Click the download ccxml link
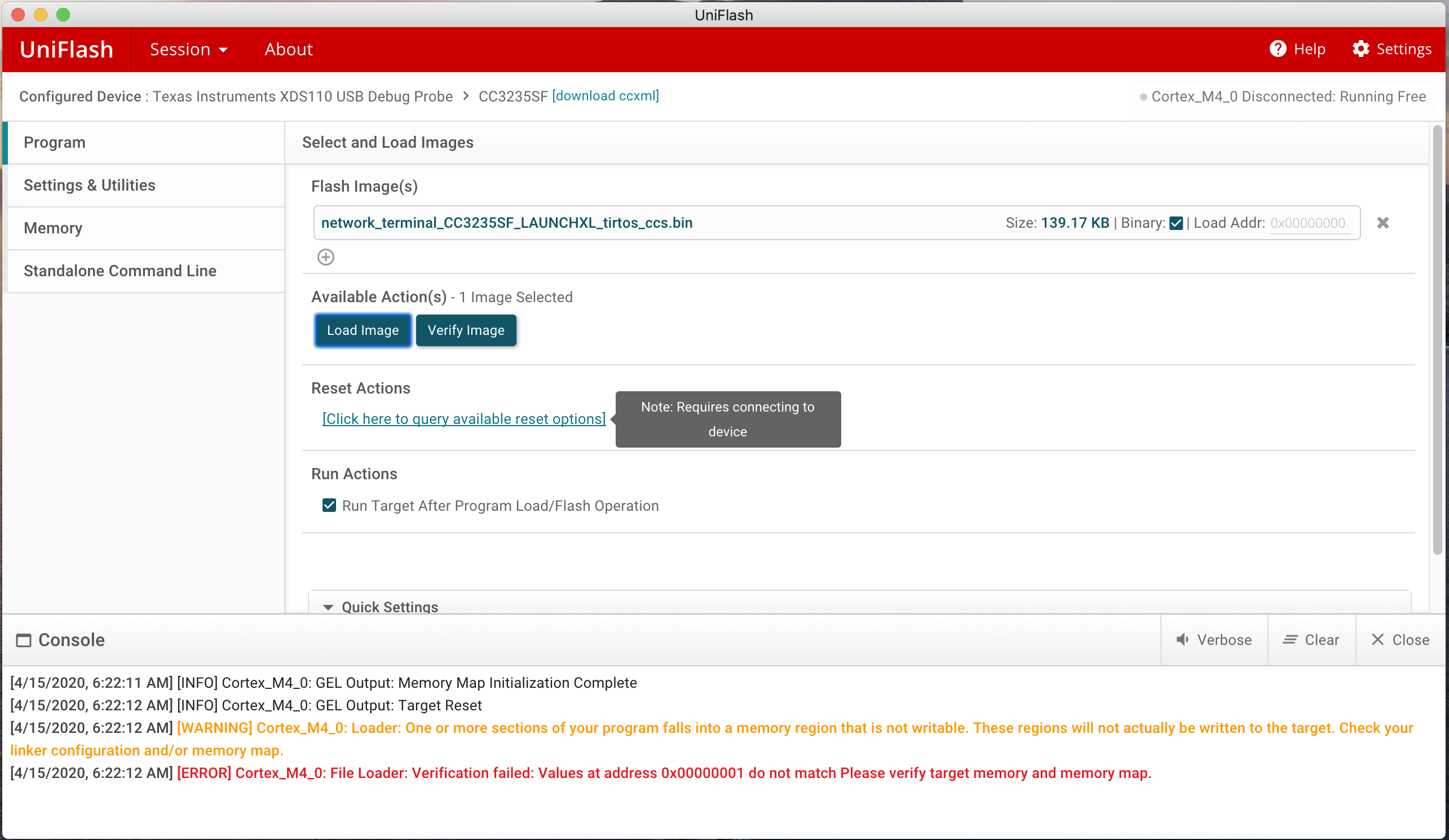1449x840 pixels. [x=605, y=96]
